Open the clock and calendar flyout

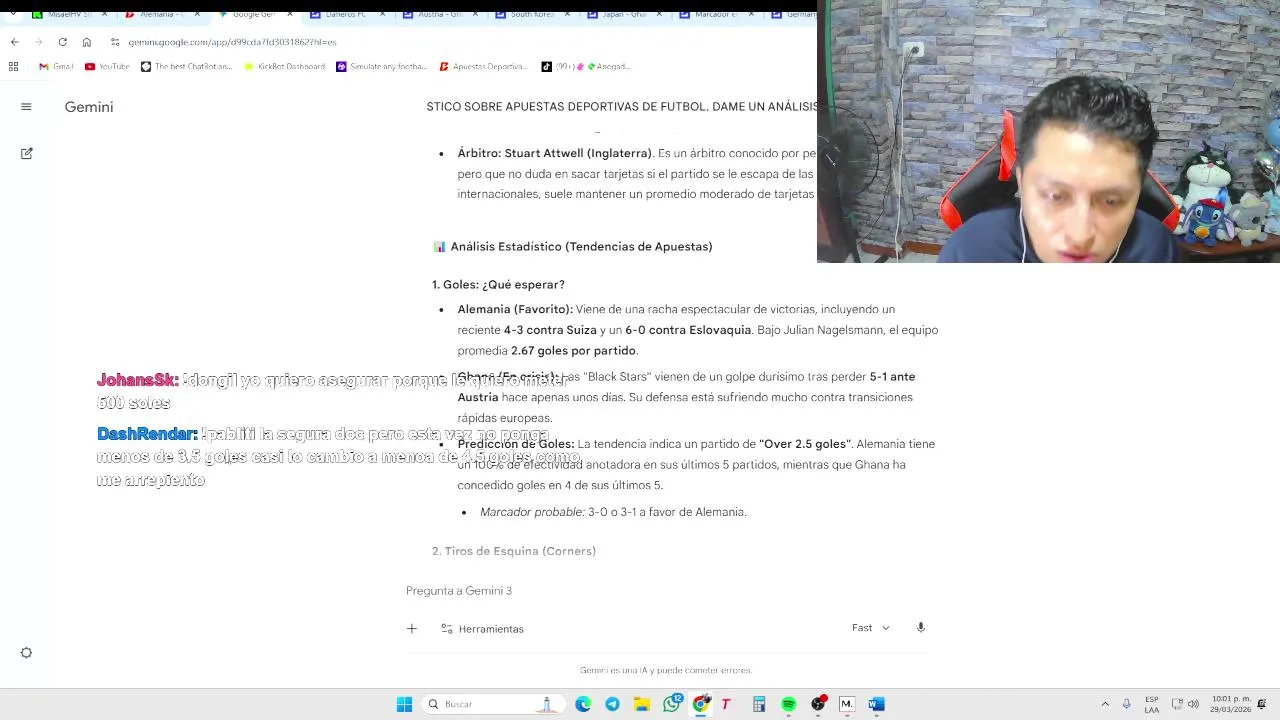1230,704
